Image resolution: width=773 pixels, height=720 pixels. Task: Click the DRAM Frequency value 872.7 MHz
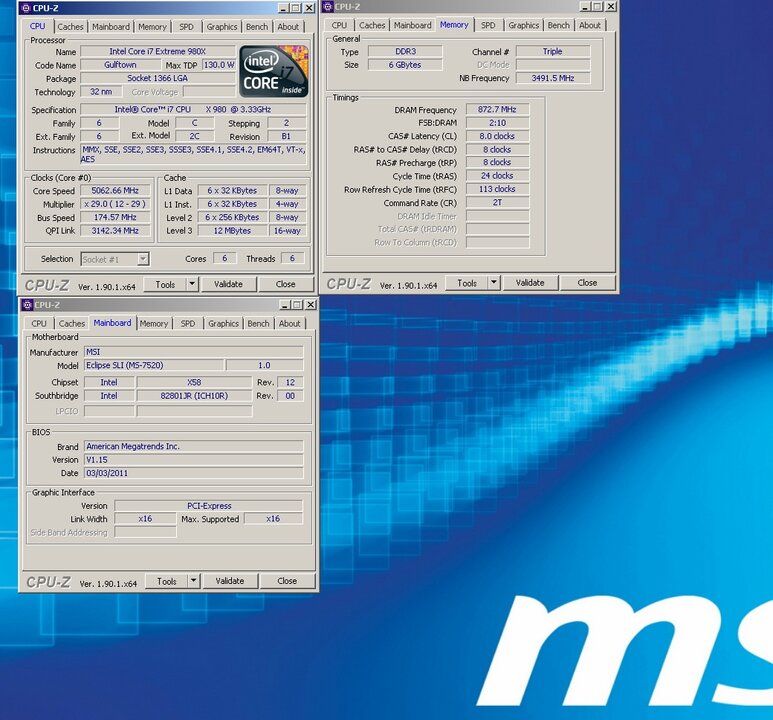pyautogui.click(x=497, y=109)
